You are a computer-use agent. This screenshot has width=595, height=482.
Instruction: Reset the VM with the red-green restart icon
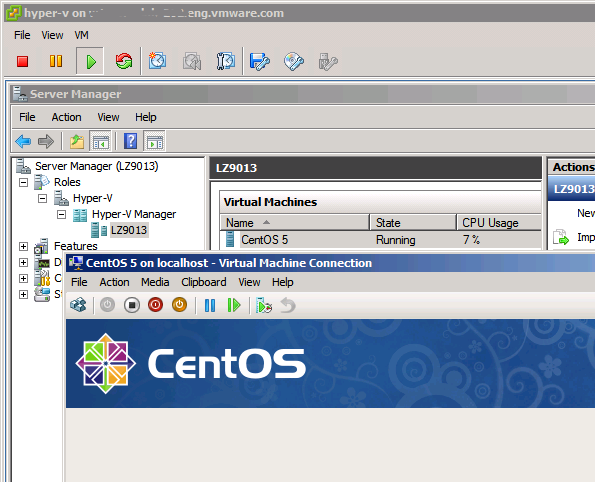(124, 61)
